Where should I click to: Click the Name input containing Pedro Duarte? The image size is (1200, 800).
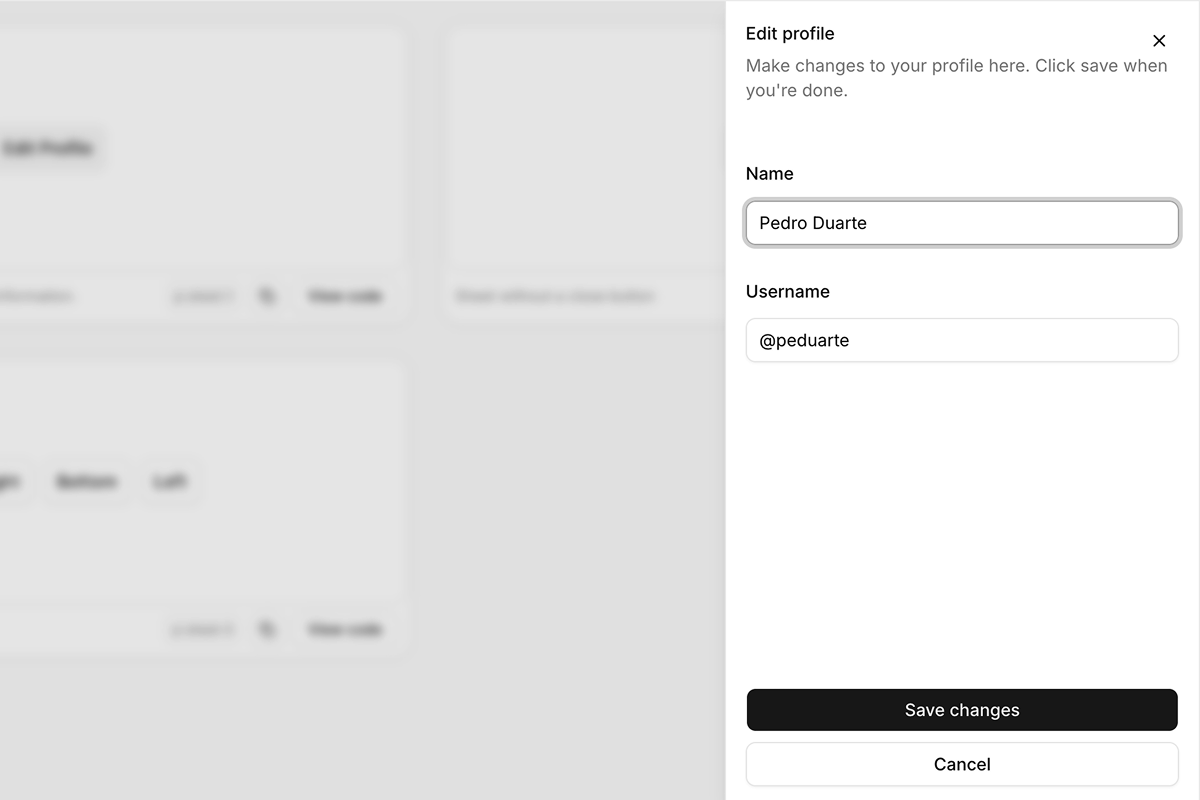click(962, 223)
